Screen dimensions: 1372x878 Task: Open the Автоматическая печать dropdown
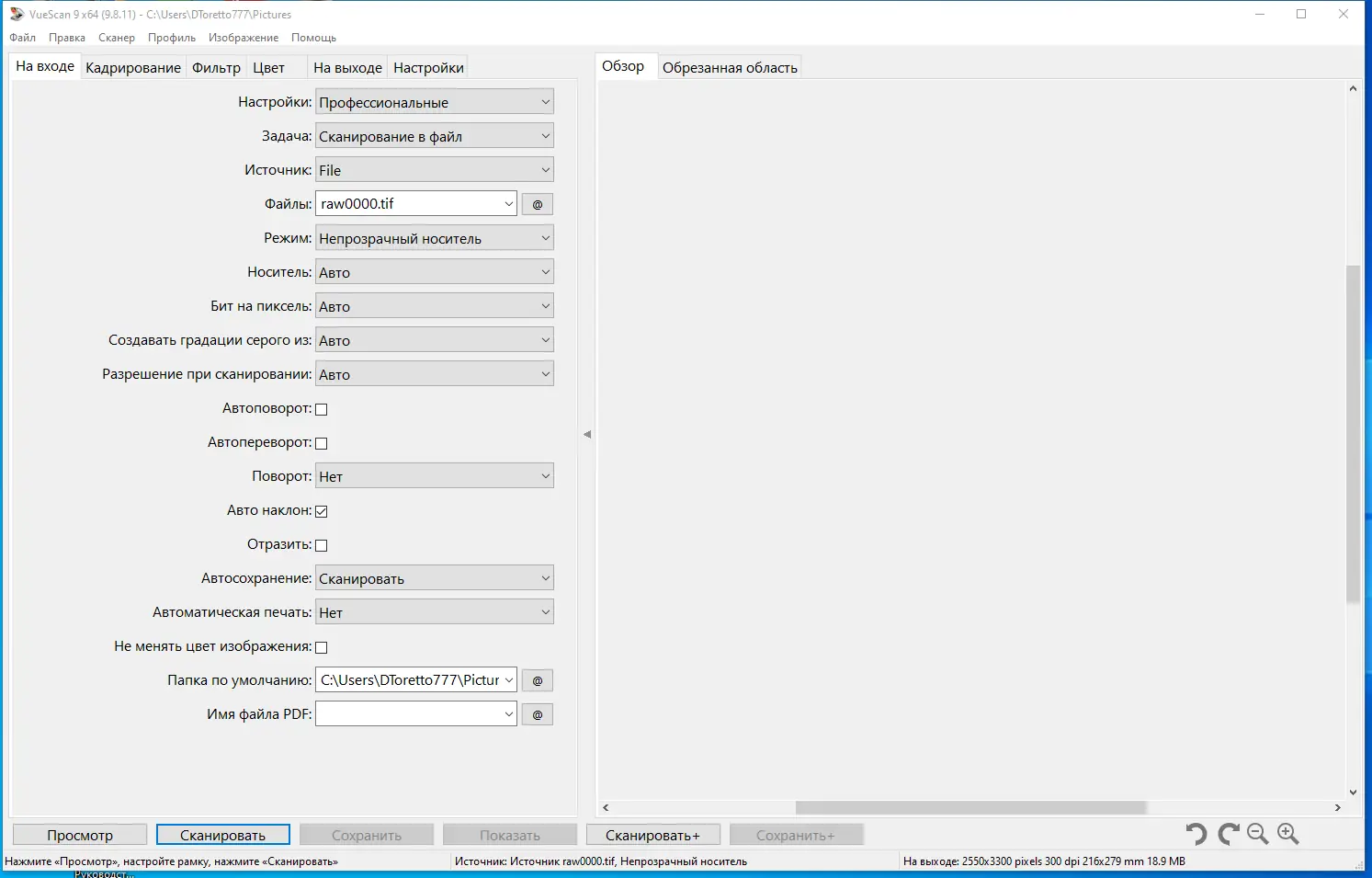click(x=435, y=612)
